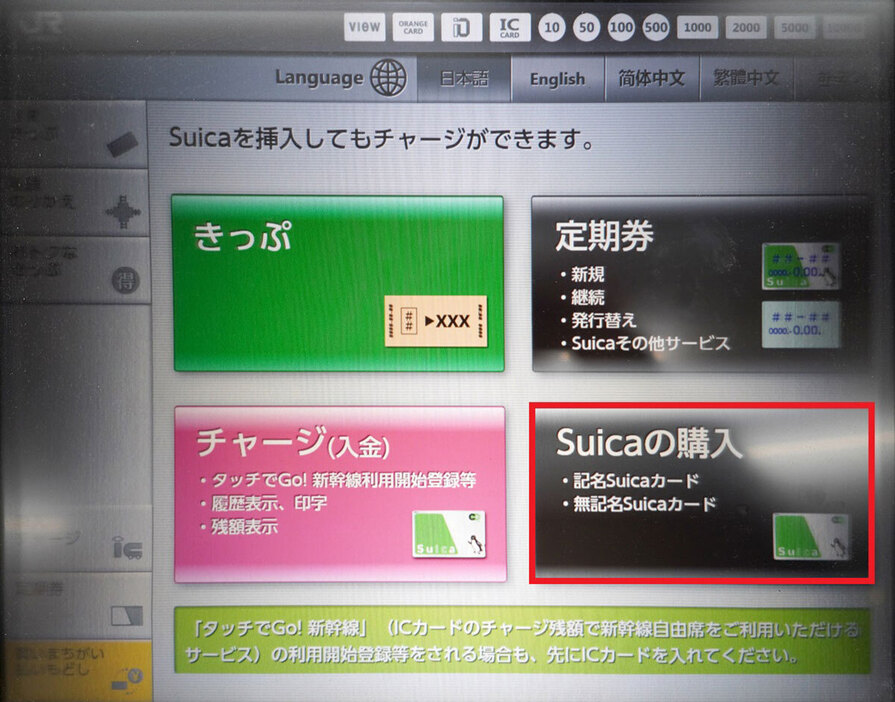Tap the Suica card image on purchase button
895x702 pixels.
point(811,536)
